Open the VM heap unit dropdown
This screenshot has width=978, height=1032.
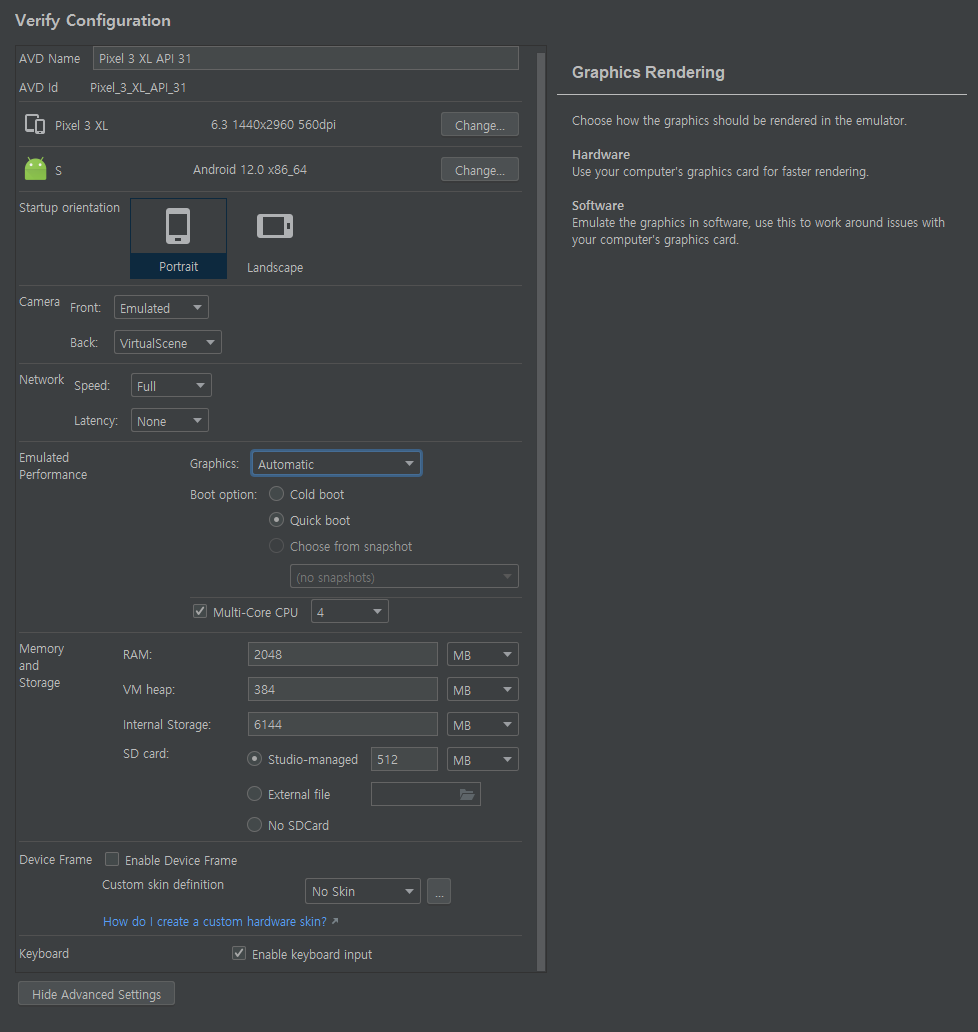click(482, 690)
